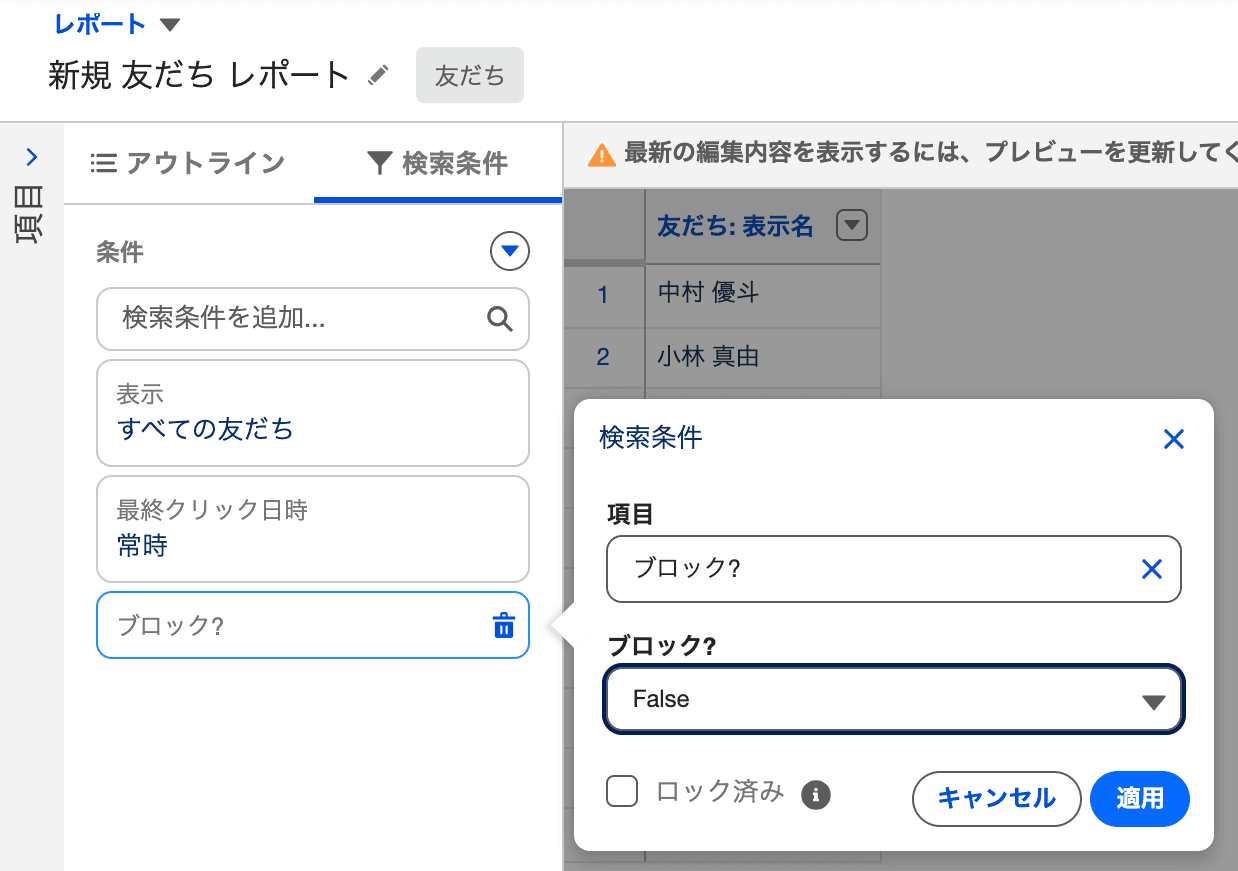The height and width of the screenshot is (871, 1238).
Task: Switch to the 検索条件 tab
Action: pyautogui.click(x=437, y=163)
